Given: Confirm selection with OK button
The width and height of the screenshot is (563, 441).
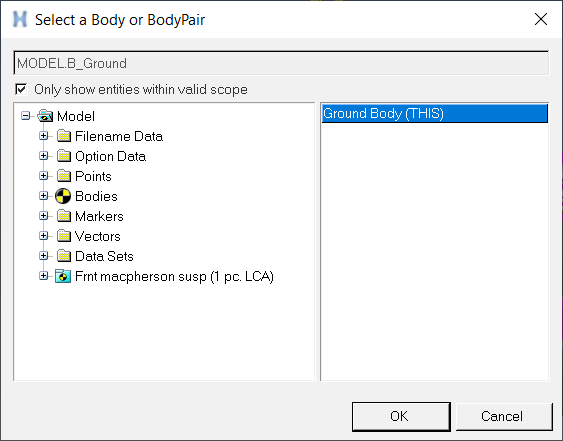Looking at the screenshot, I should point(401,417).
